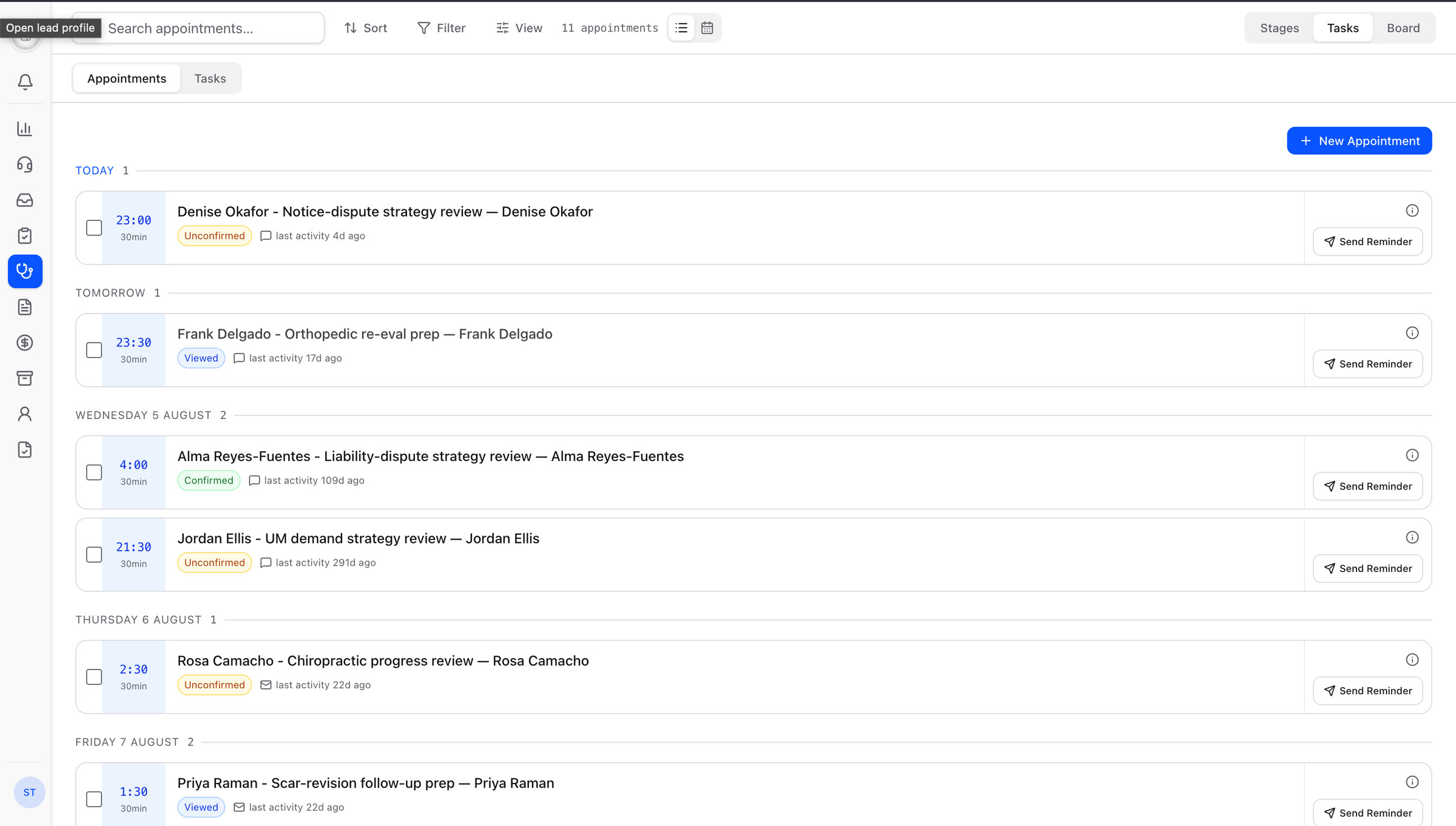
Task: Show info for Frank Delgado appointment
Action: 1412,333
